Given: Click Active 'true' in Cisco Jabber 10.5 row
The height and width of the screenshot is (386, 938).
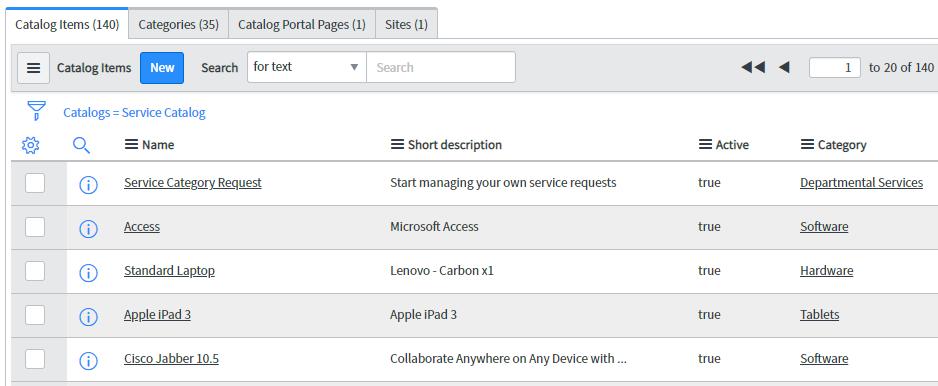Looking at the screenshot, I should click(x=709, y=358).
